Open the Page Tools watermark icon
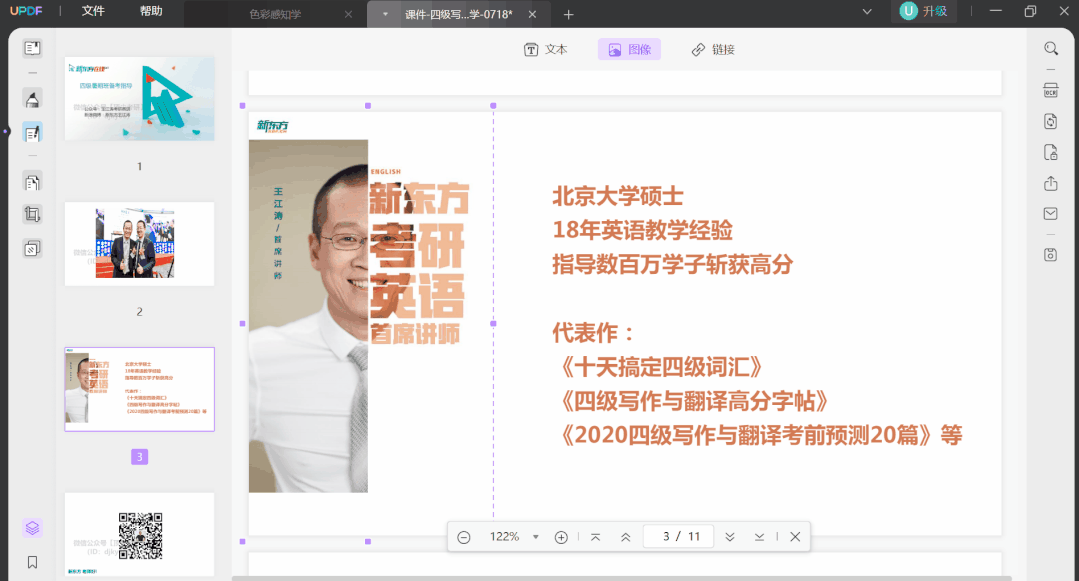The width and height of the screenshot is (1079, 581). point(32,248)
